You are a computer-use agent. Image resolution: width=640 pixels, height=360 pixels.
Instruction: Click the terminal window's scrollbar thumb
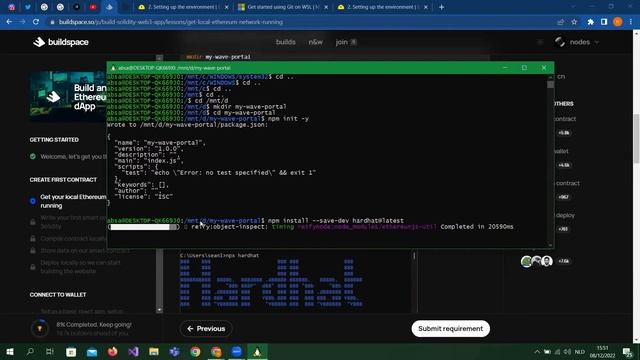pos(550,84)
